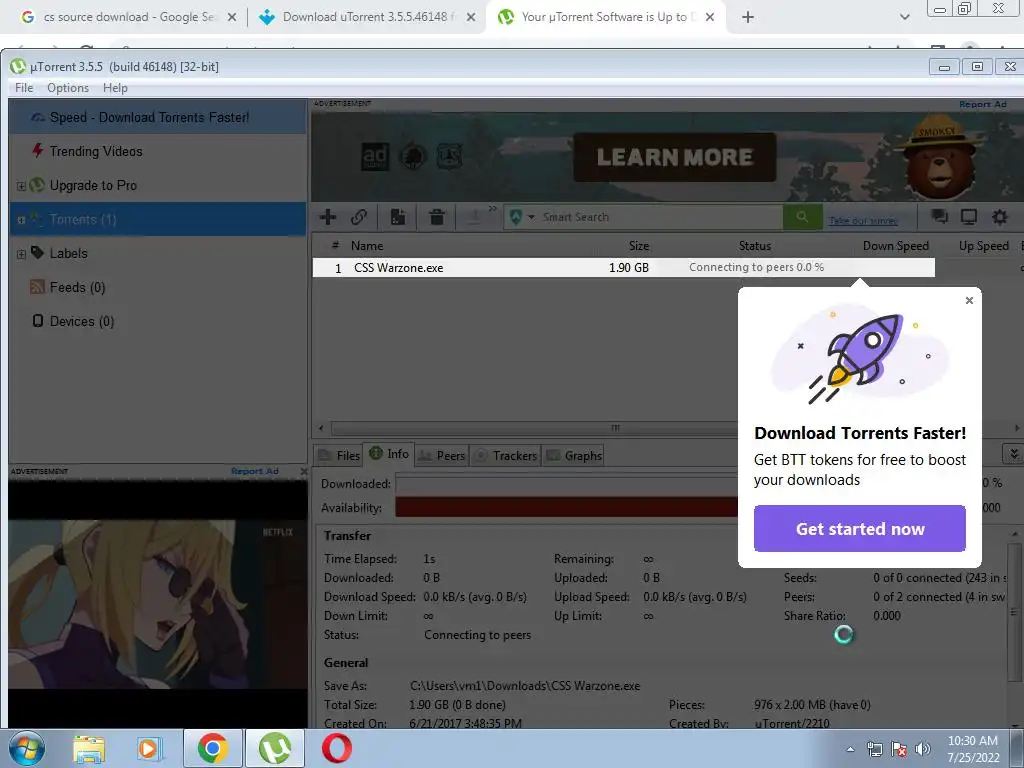Open the Take our survey link
The height and width of the screenshot is (768, 1024).
click(863, 221)
